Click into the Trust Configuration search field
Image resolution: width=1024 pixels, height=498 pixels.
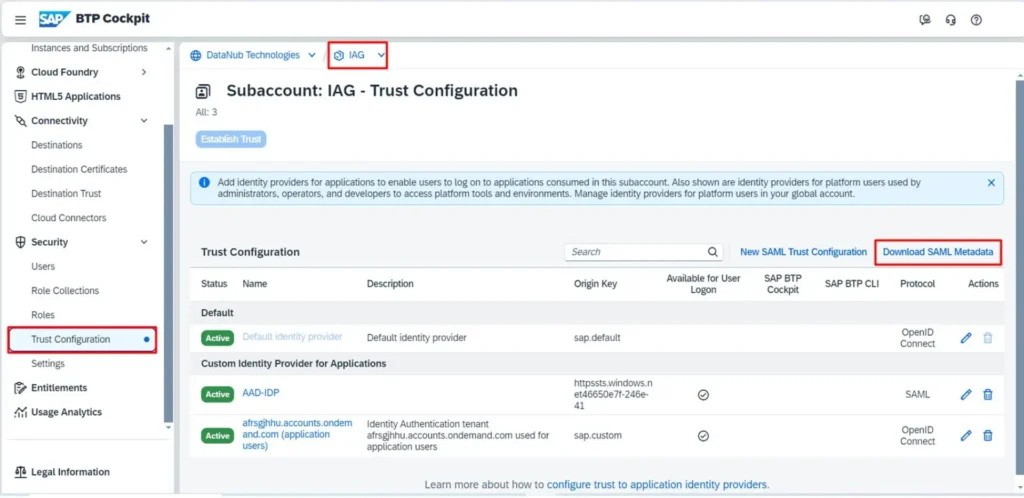point(635,252)
